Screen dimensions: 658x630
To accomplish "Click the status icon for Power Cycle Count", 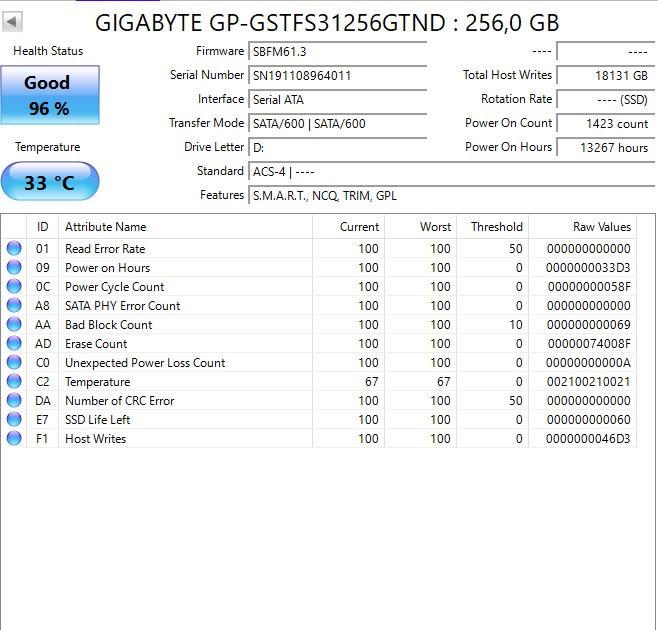I will click(14, 286).
